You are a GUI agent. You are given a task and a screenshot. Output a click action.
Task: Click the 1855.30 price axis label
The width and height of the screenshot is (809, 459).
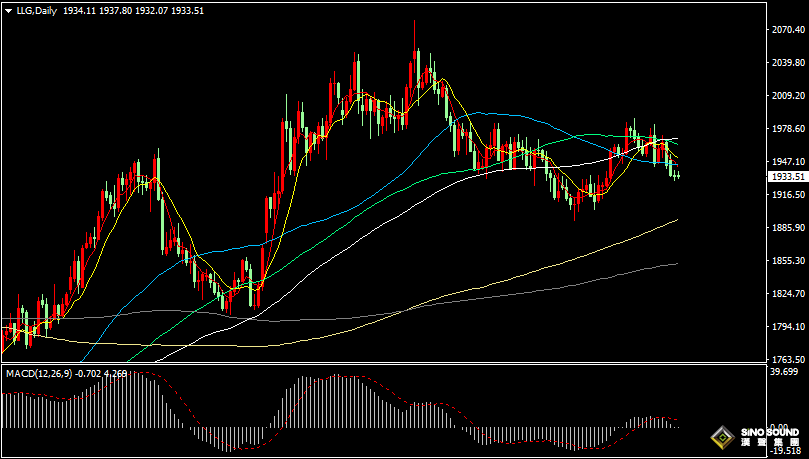[x=787, y=261]
